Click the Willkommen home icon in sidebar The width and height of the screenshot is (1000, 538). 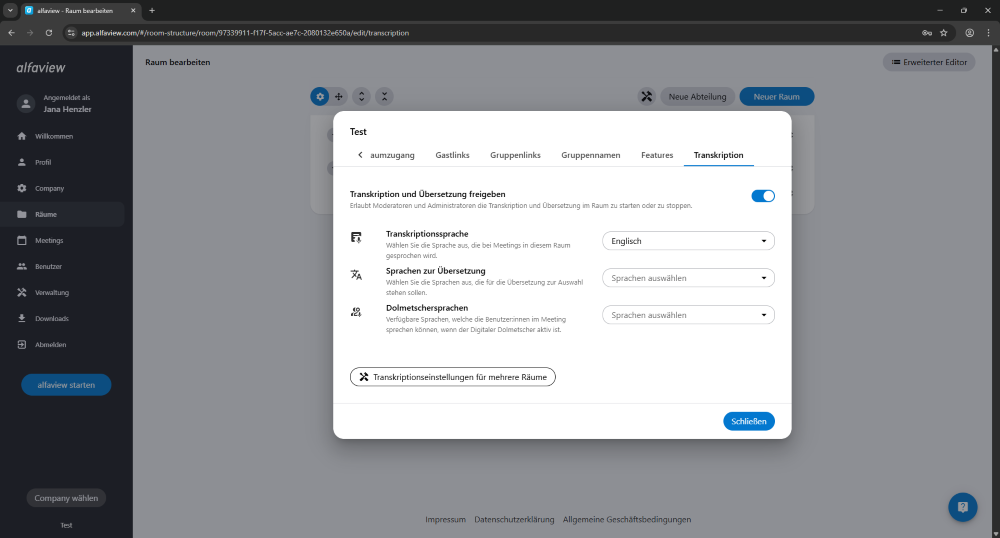[22, 136]
